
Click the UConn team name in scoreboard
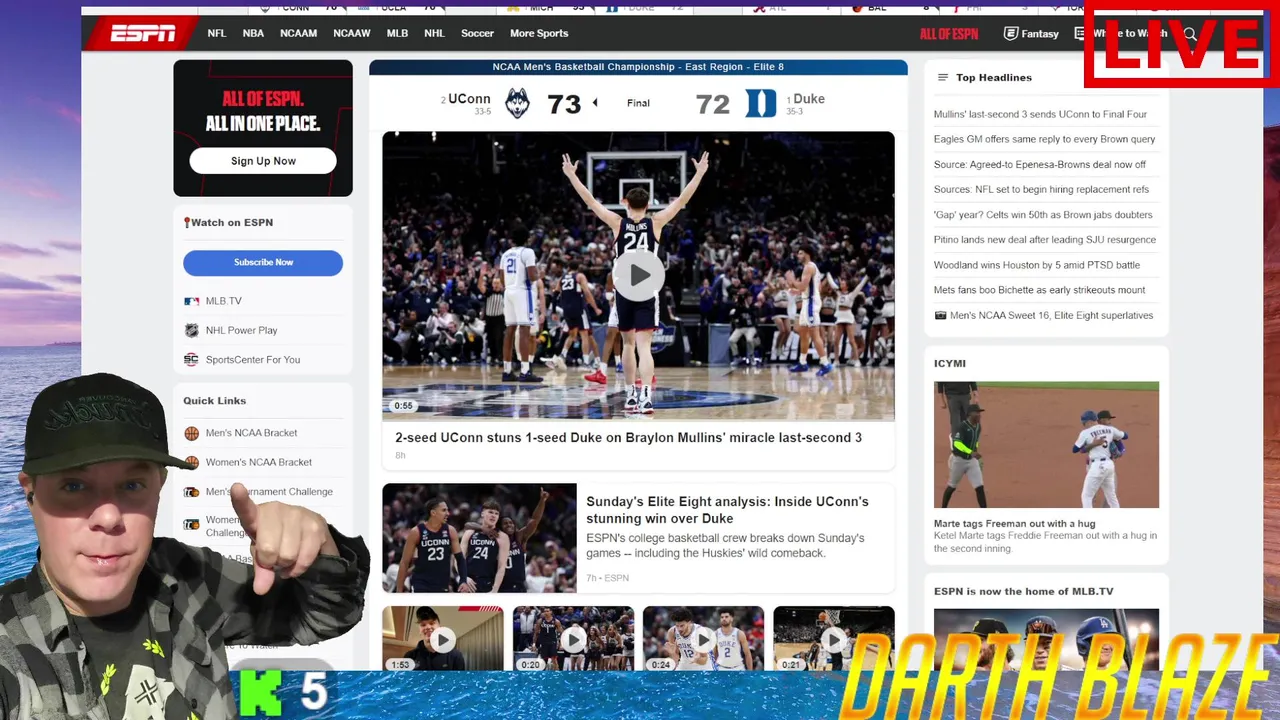pyautogui.click(x=469, y=99)
